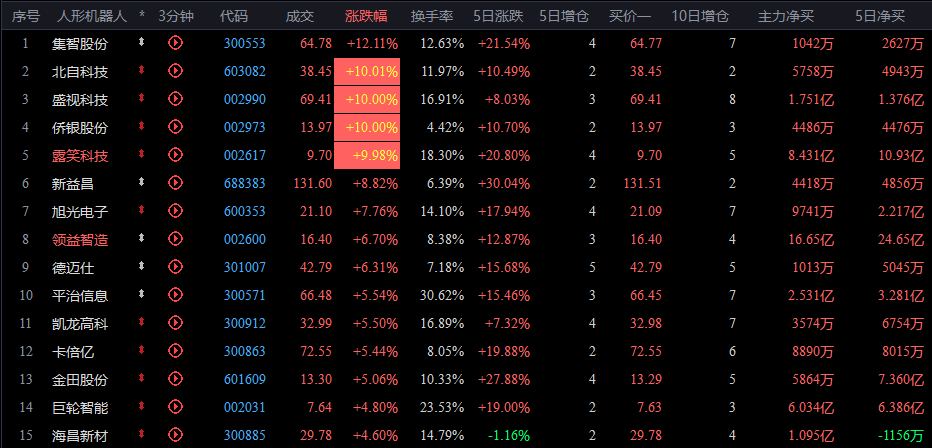Click the marker icon beside 平治信息

[141, 294]
